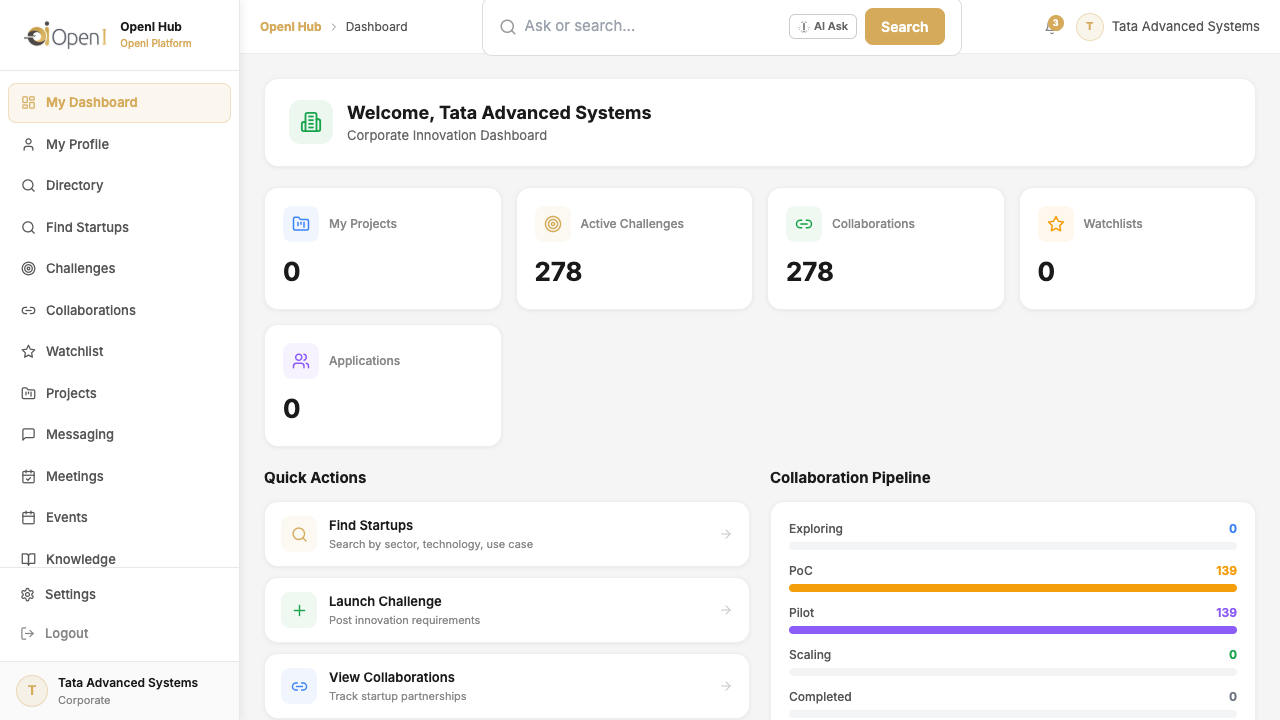Click Logout in the sidebar
Viewport: 1280px width, 720px height.
120,633
